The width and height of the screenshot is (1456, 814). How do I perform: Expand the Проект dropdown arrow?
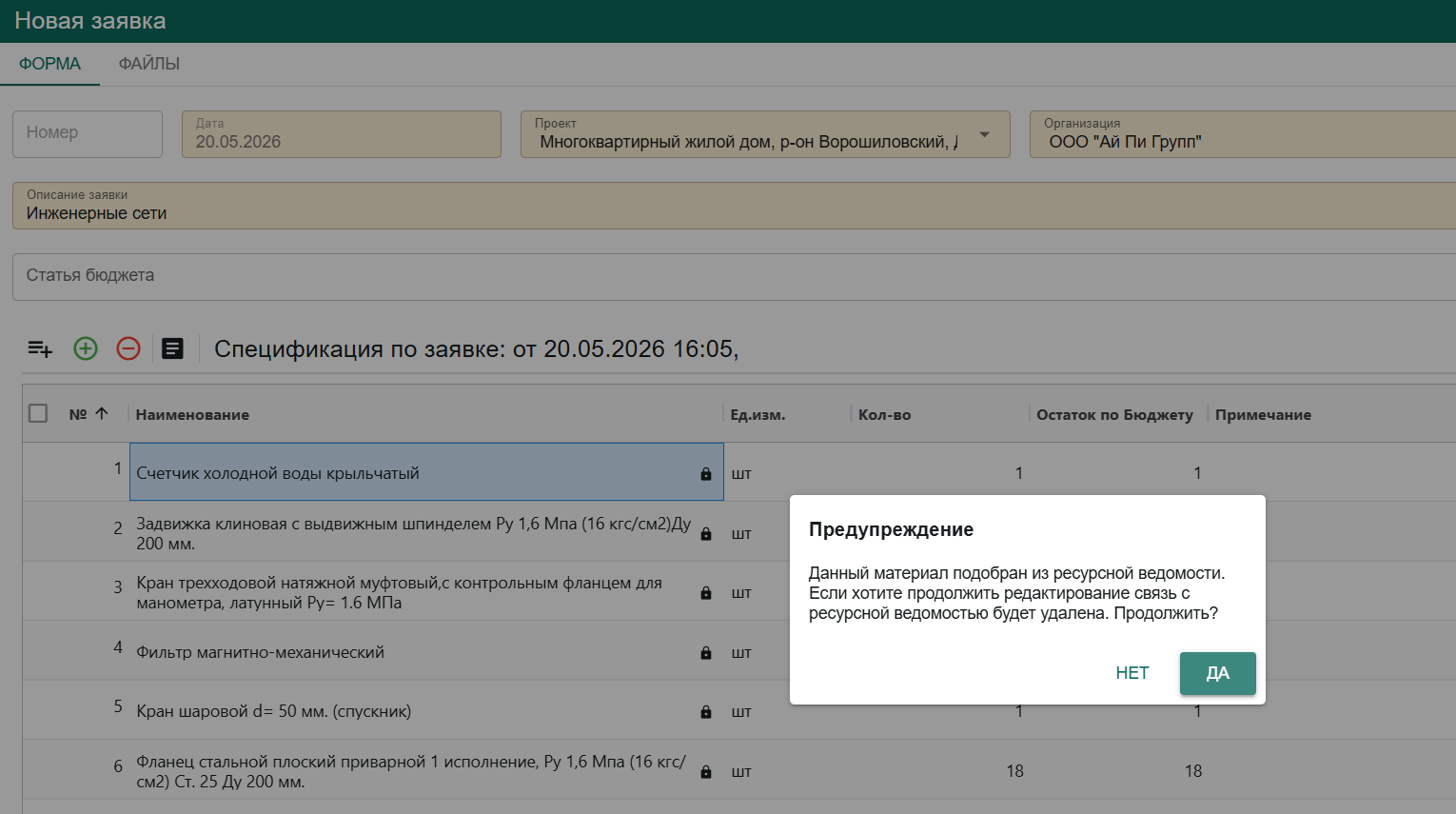(x=984, y=134)
